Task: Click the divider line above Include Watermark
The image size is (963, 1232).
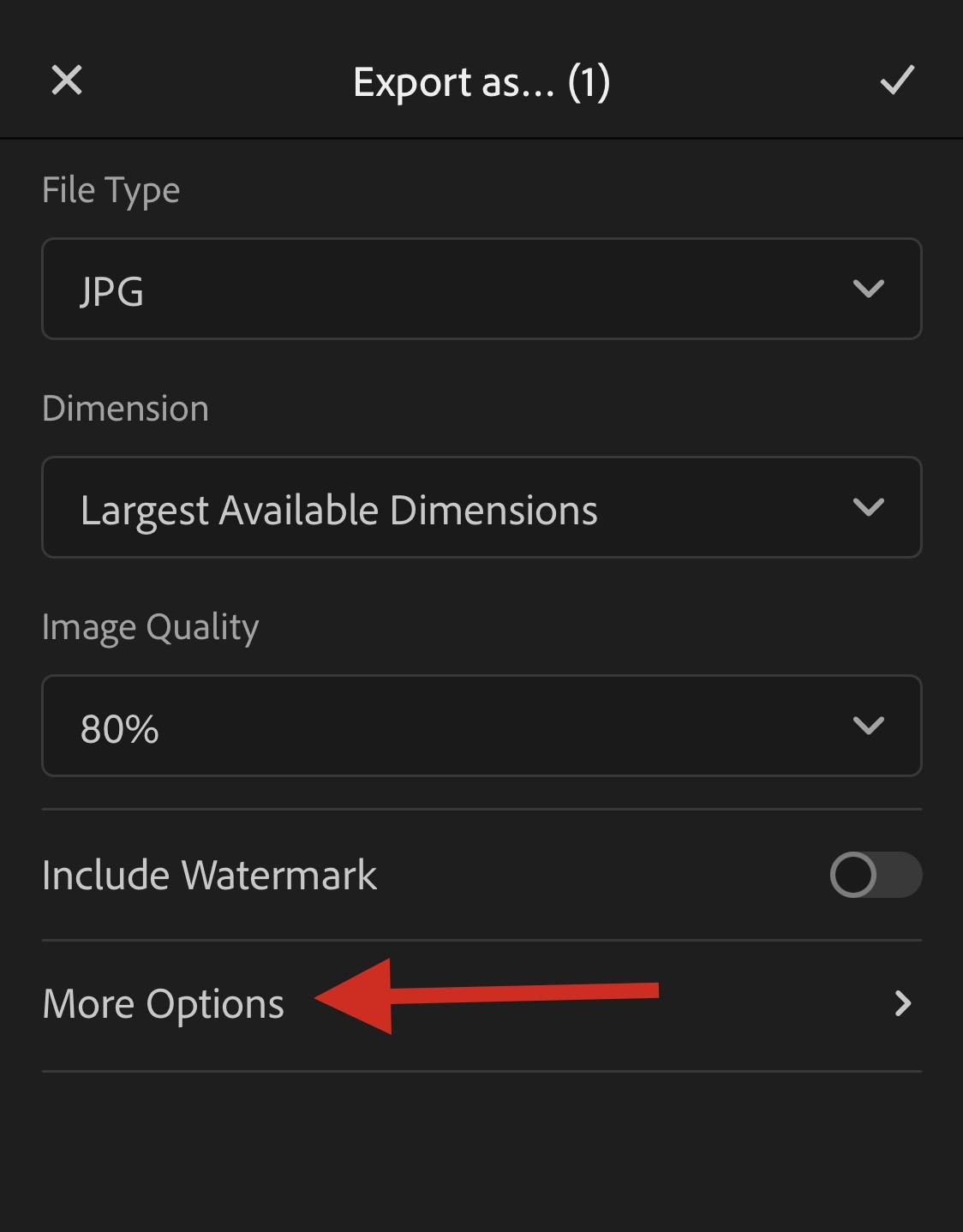Action: click(x=480, y=809)
